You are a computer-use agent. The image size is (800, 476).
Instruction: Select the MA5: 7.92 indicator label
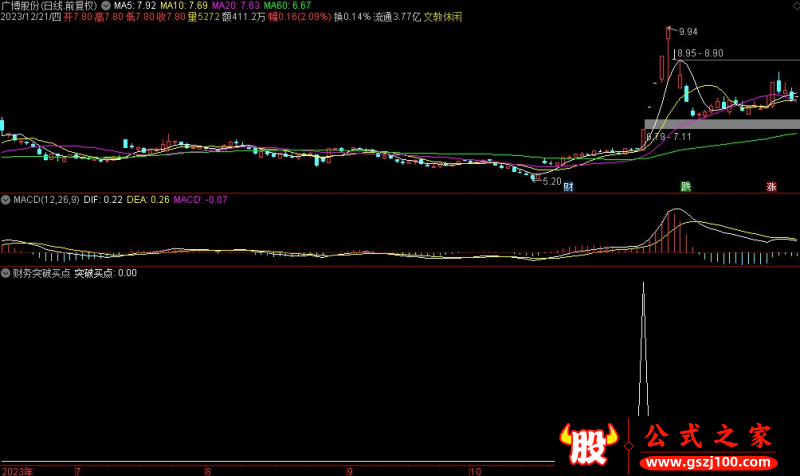[135, 6]
